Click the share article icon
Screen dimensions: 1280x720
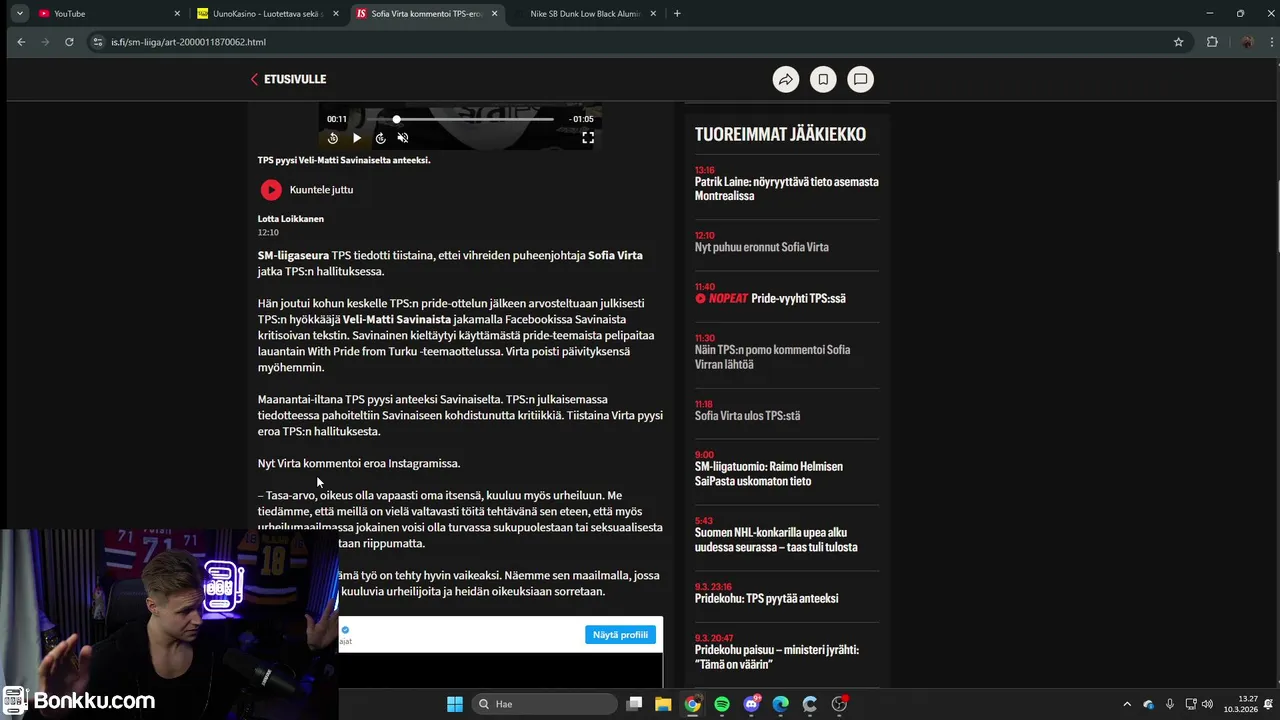pos(786,80)
